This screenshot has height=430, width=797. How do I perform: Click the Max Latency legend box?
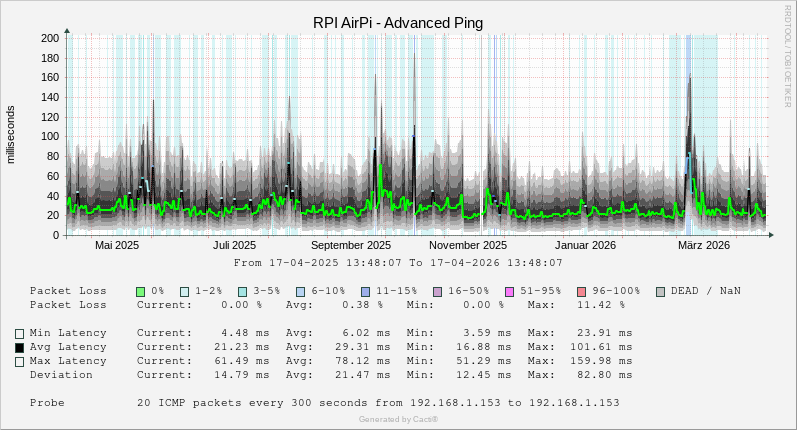pos(19,362)
